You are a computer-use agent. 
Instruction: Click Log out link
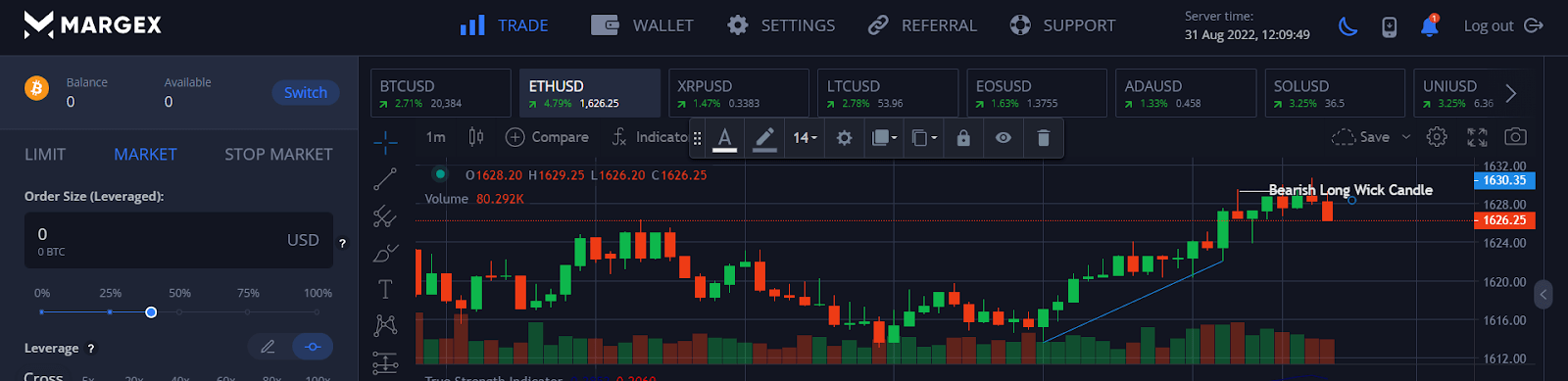pos(1503,25)
